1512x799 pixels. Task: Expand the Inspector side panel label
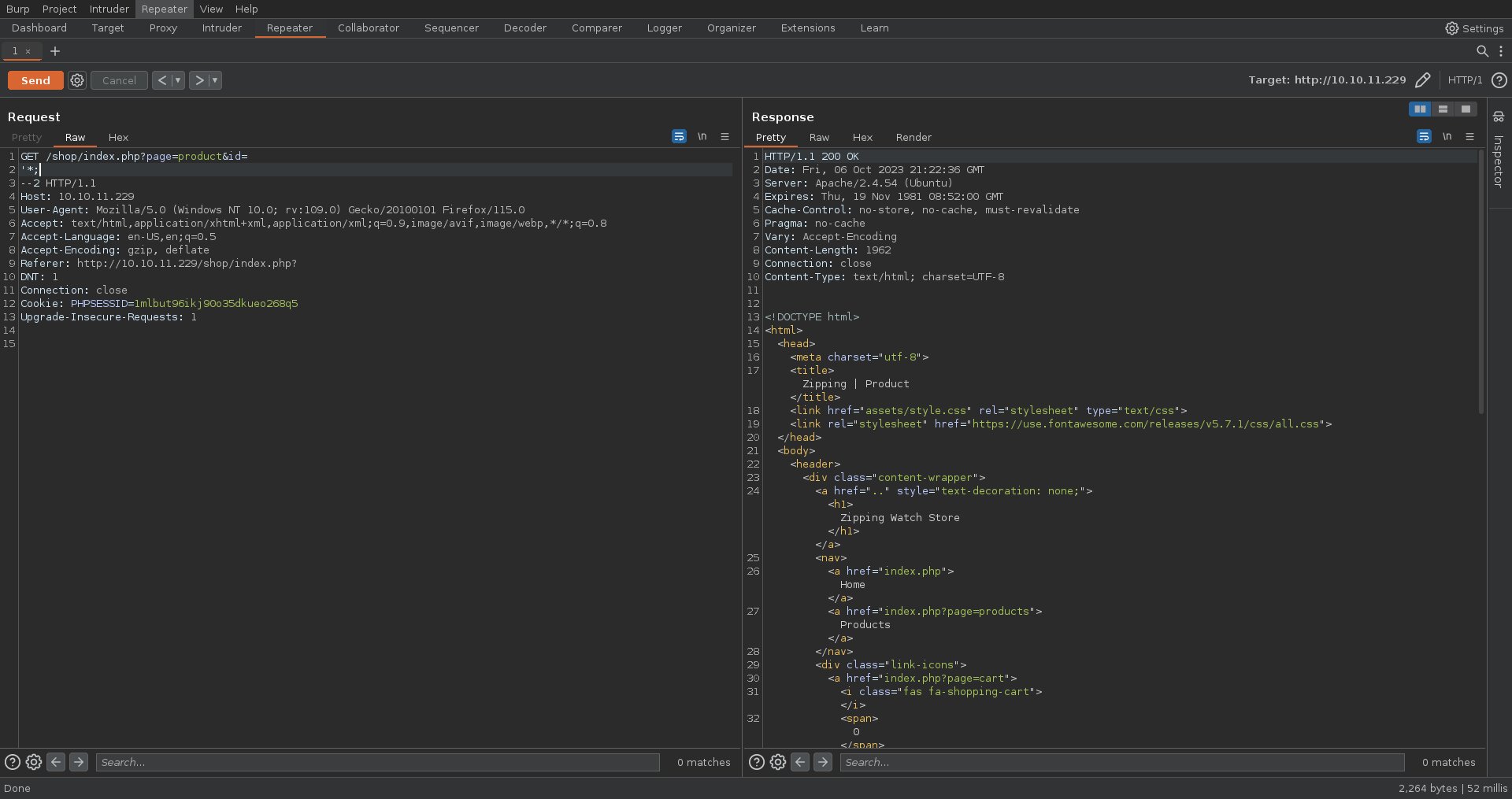click(1499, 161)
